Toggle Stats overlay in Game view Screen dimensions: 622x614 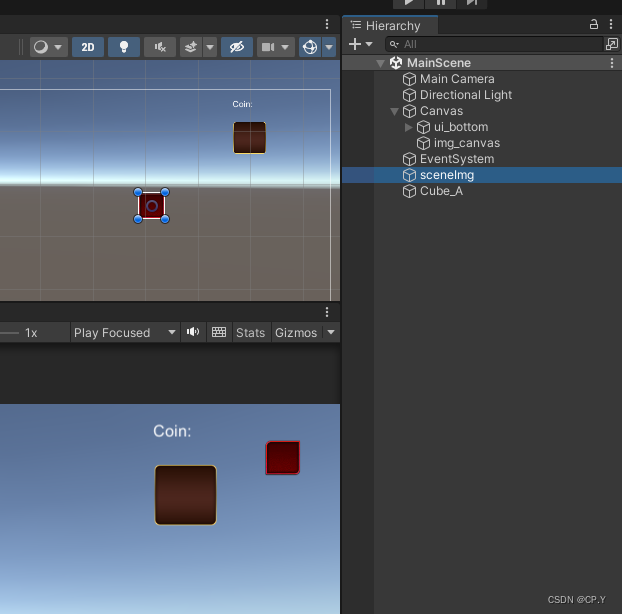[x=250, y=332]
